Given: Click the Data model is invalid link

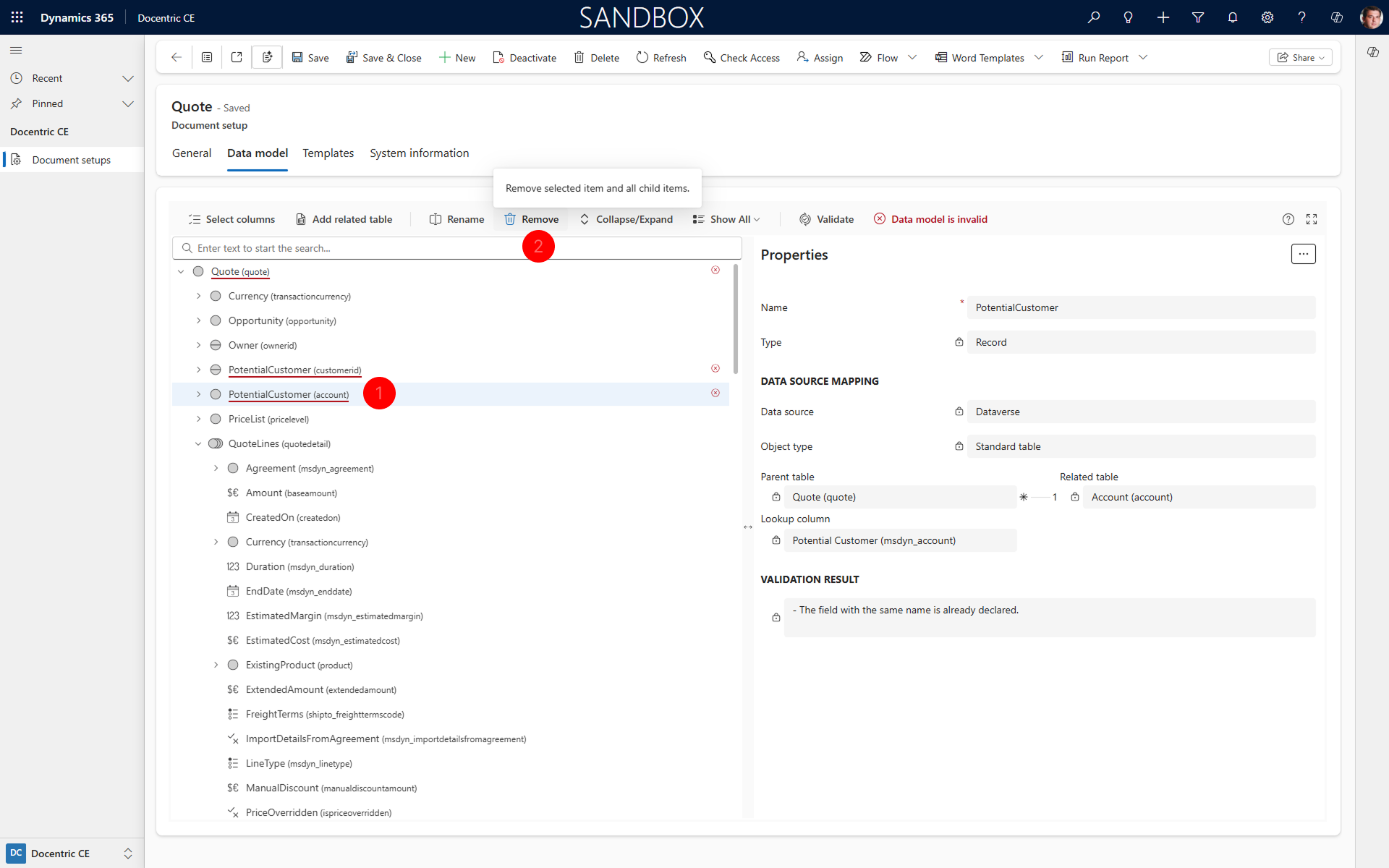Looking at the screenshot, I should point(930,219).
